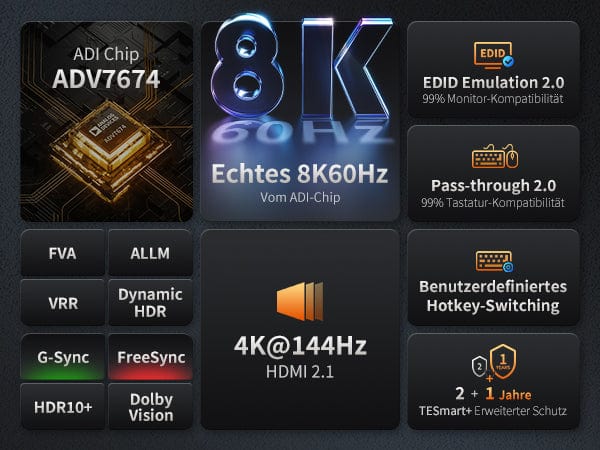Click the orange HDMI layered logo icon

300,302
